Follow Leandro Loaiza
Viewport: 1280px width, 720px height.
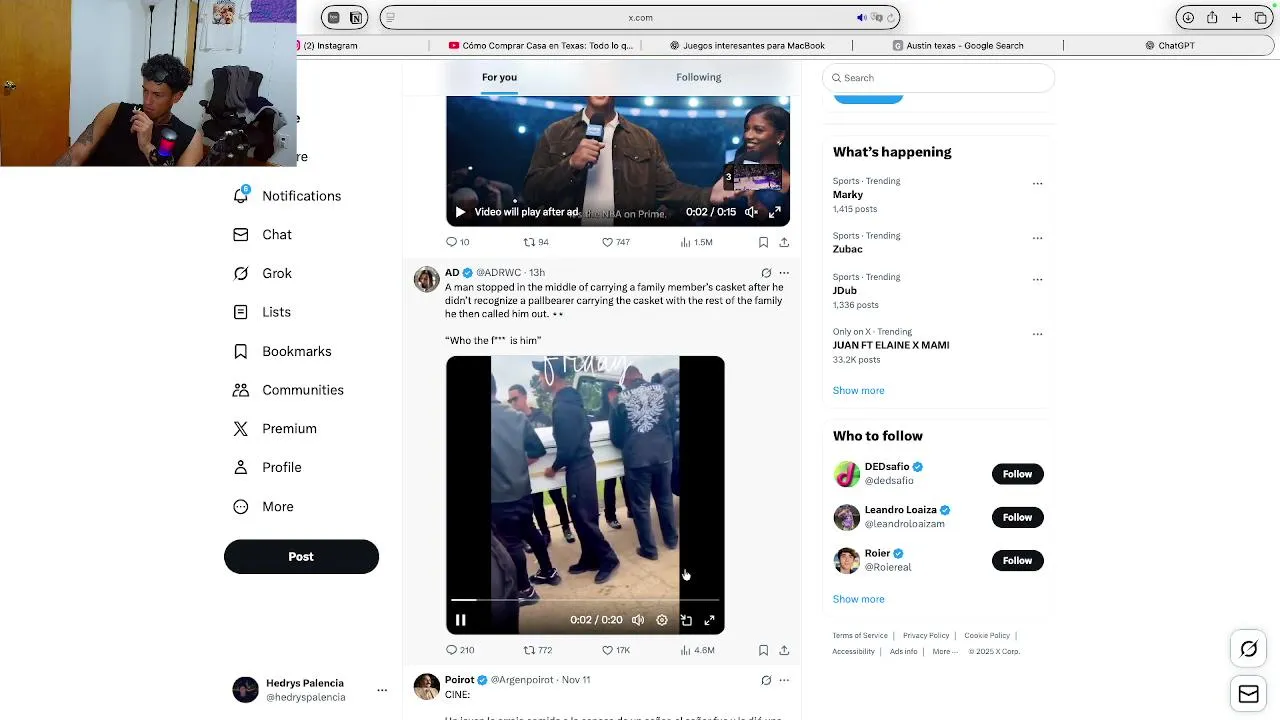pyautogui.click(x=1017, y=517)
